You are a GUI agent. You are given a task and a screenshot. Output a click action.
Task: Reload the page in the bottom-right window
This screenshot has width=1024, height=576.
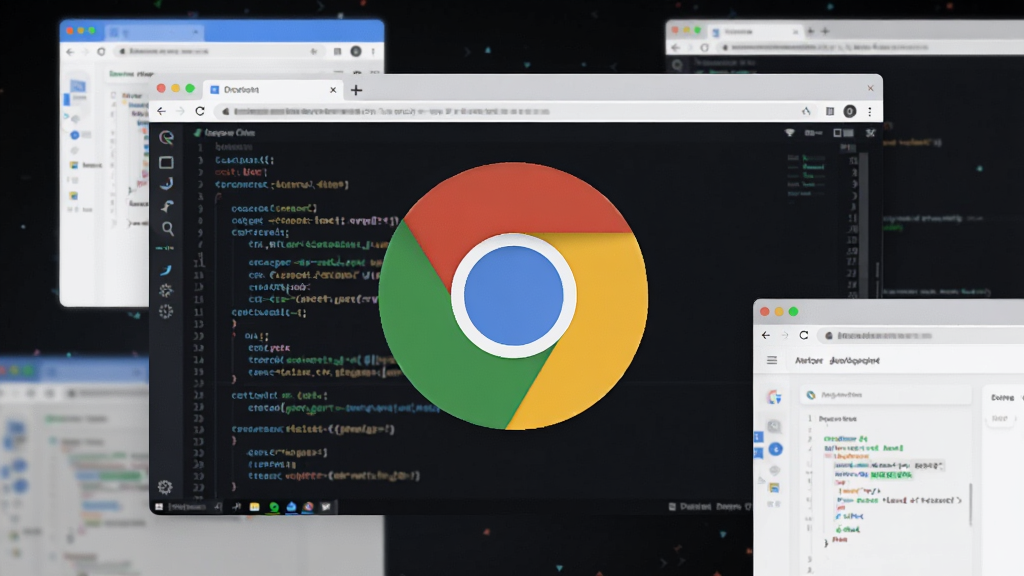(x=804, y=336)
